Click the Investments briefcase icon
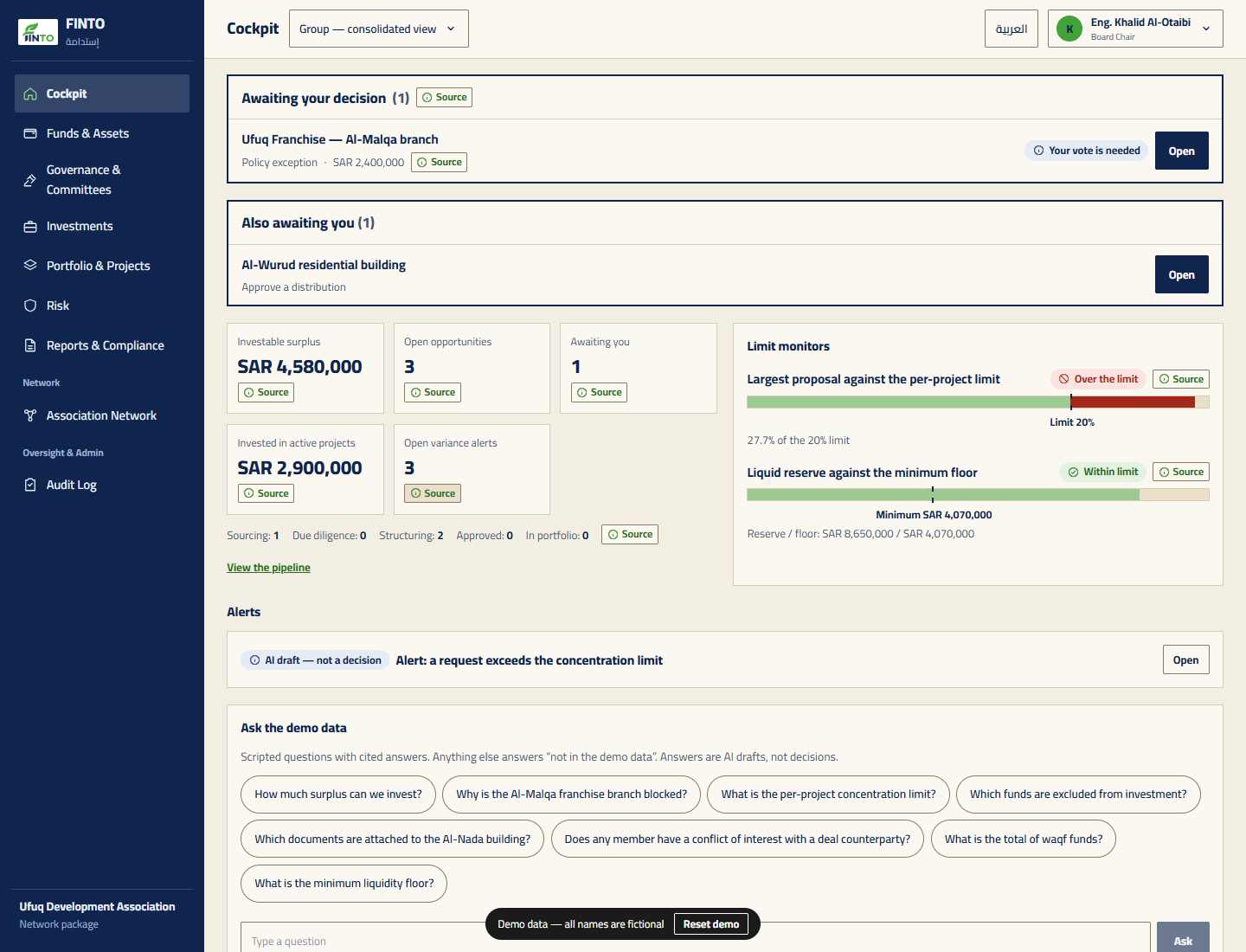The height and width of the screenshot is (952, 1246). tap(30, 226)
